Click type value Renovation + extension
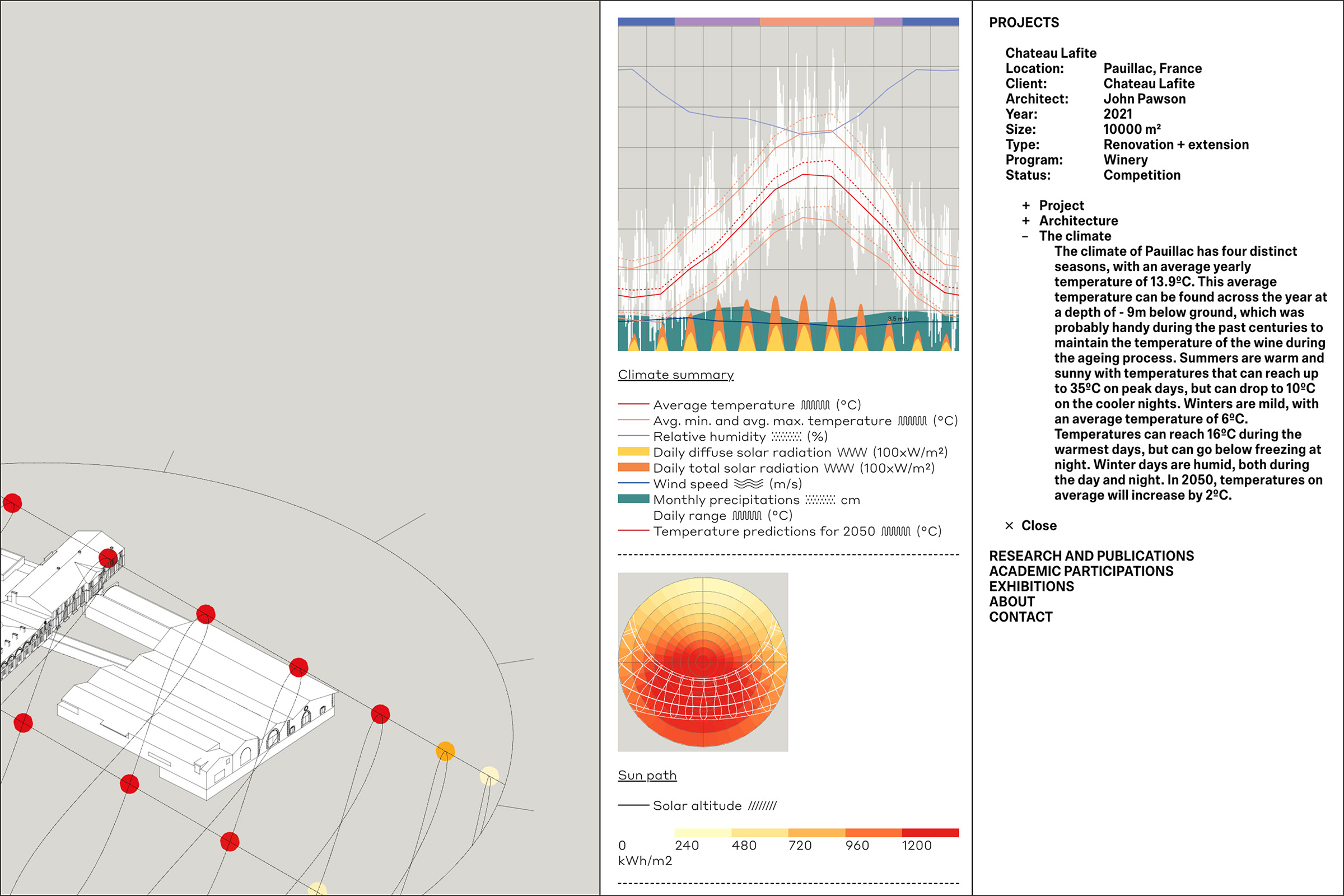 (1175, 144)
